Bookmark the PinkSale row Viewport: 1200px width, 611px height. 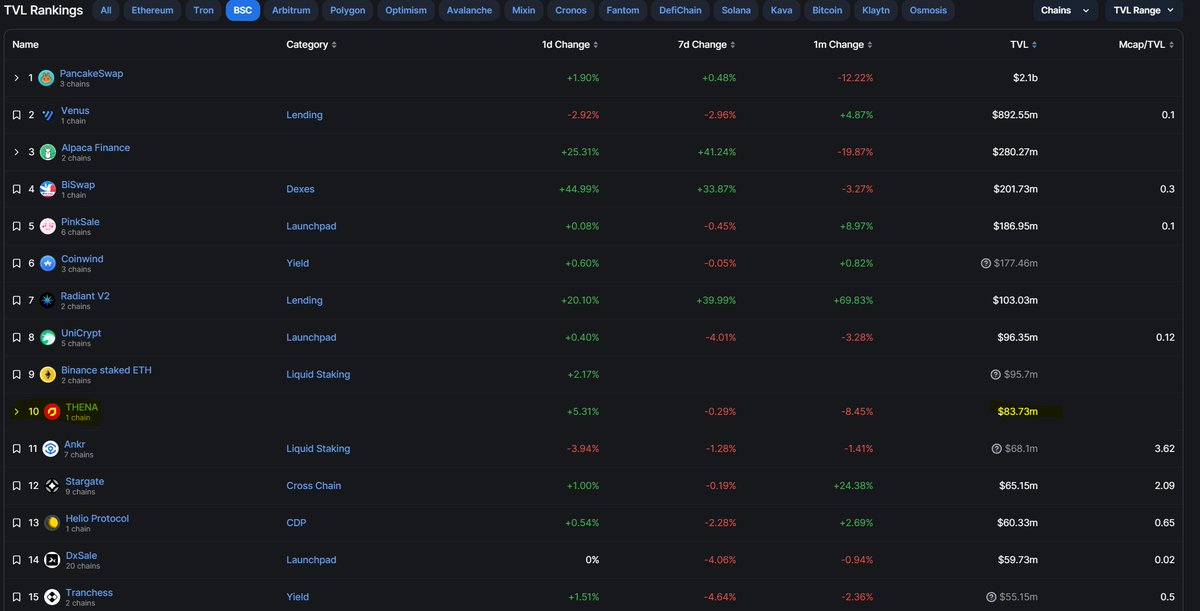pos(16,226)
